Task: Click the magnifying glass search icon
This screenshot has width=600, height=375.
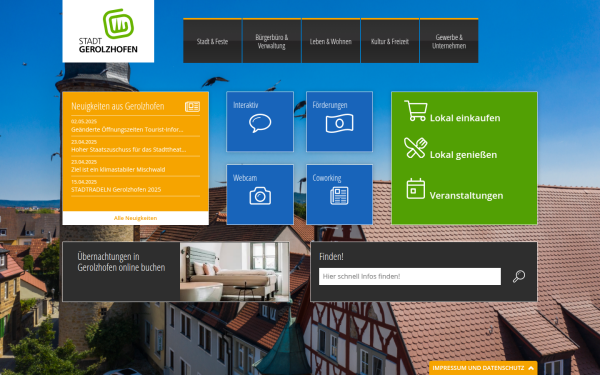Action: click(x=519, y=276)
